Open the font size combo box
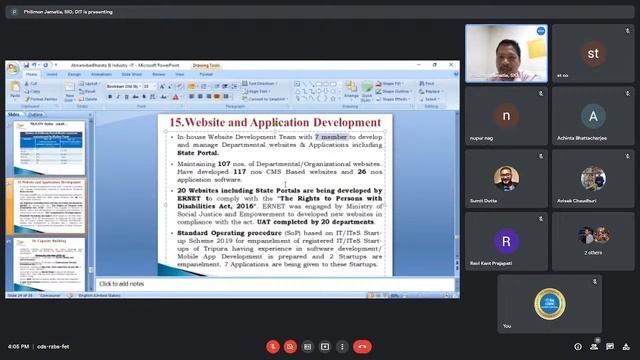The image size is (640, 360). (149, 87)
